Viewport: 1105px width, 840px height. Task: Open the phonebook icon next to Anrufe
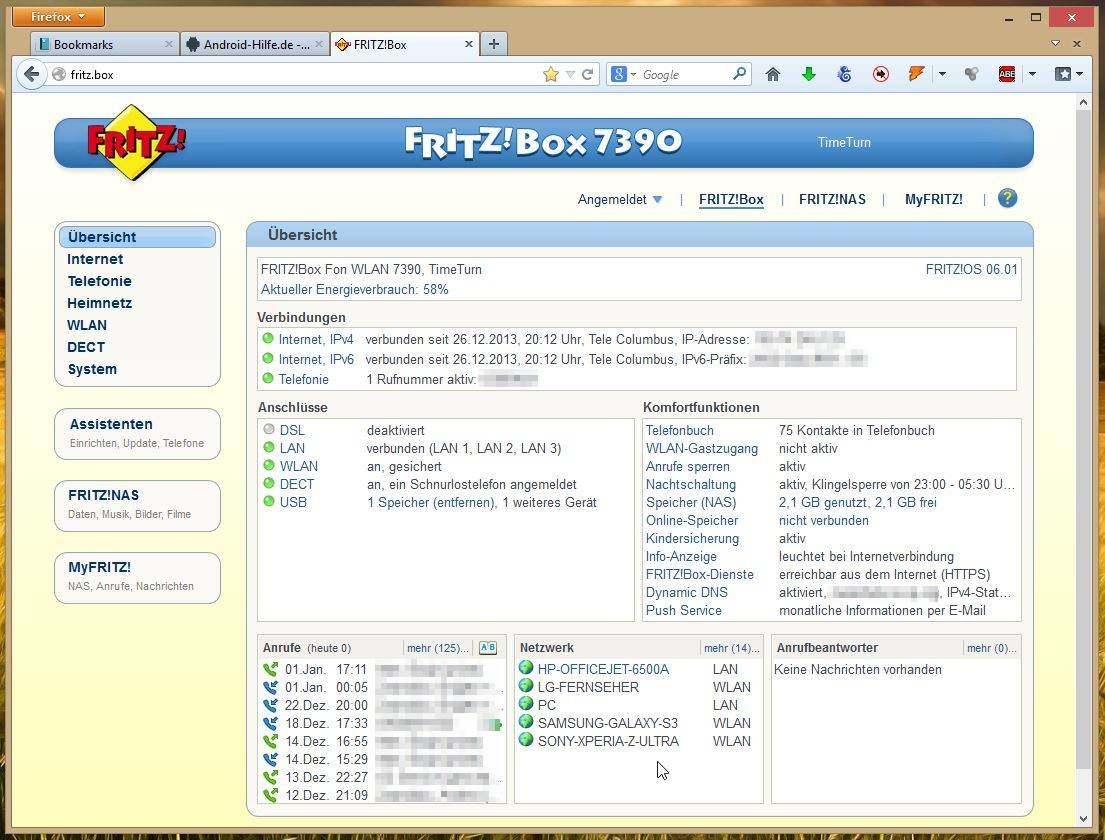click(488, 648)
